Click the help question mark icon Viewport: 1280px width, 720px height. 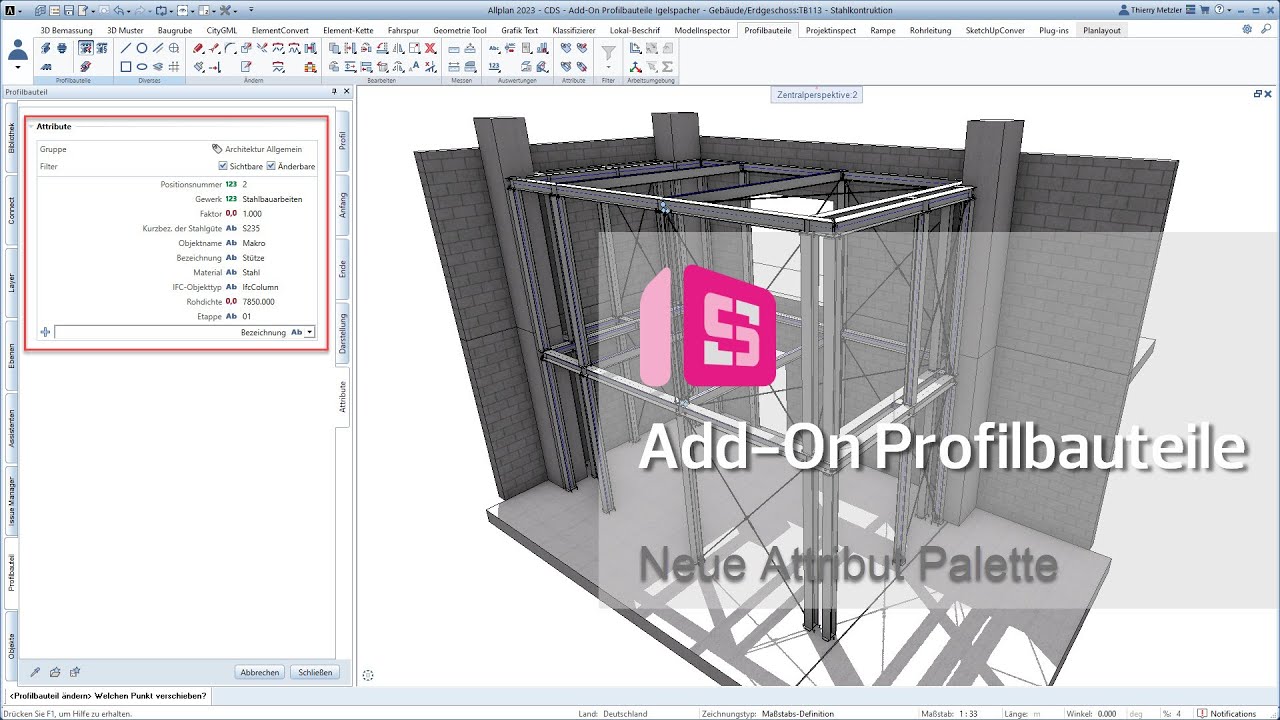(1219, 10)
